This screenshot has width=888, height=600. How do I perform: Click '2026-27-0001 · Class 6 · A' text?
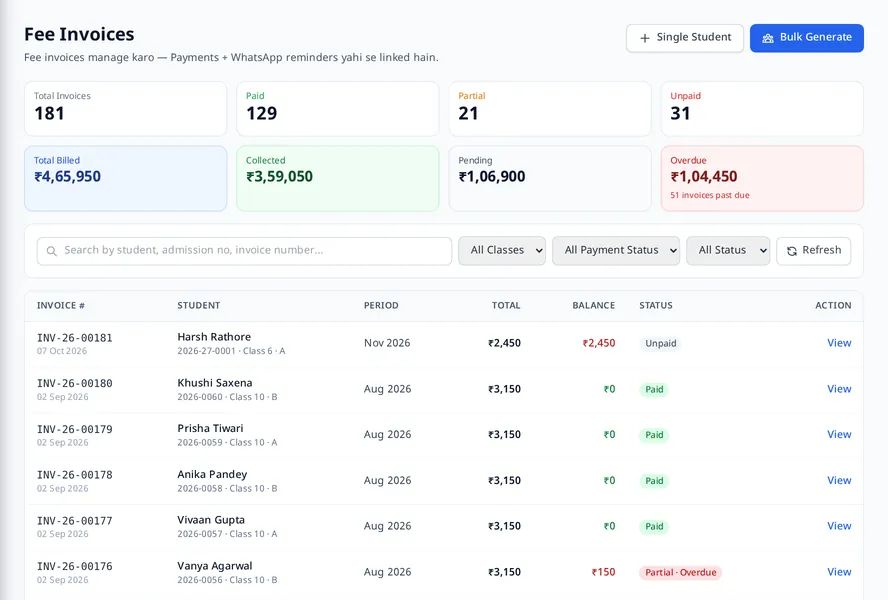pos(231,351)
